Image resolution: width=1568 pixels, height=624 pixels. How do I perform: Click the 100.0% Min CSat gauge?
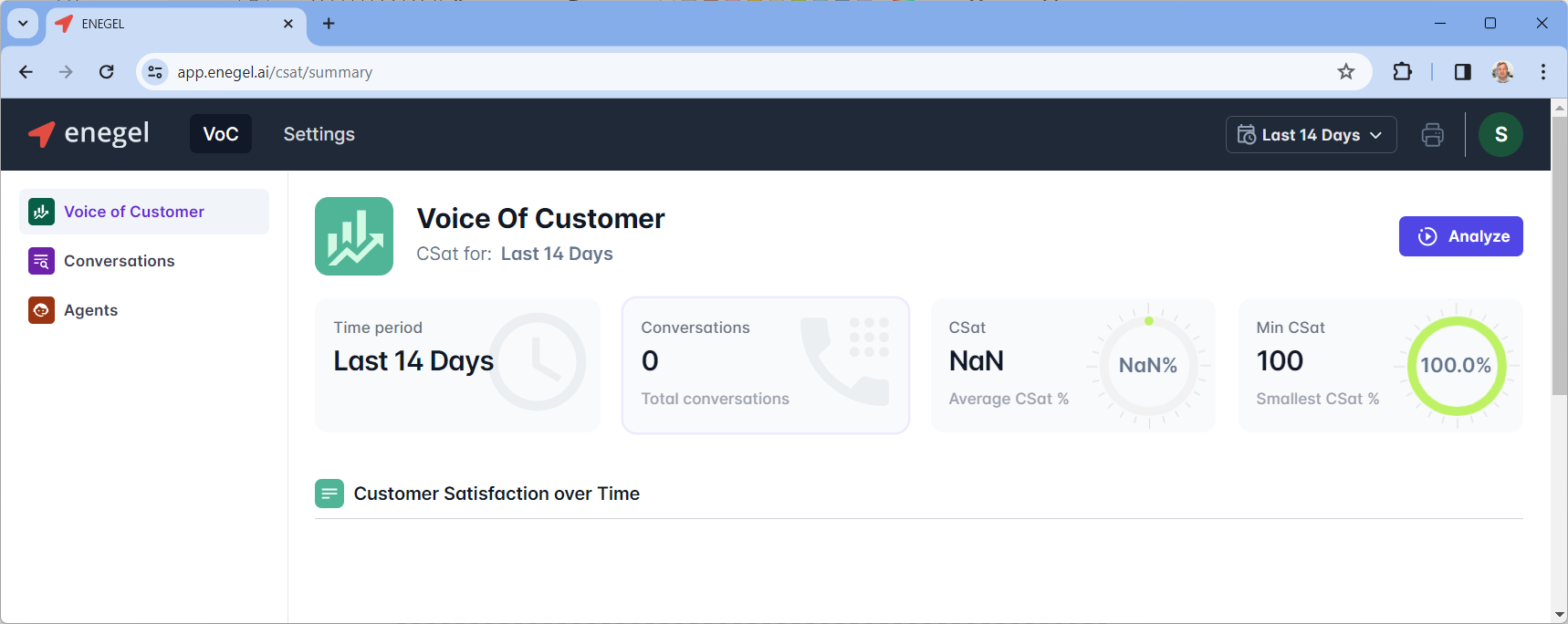[x=1456, y=365]
